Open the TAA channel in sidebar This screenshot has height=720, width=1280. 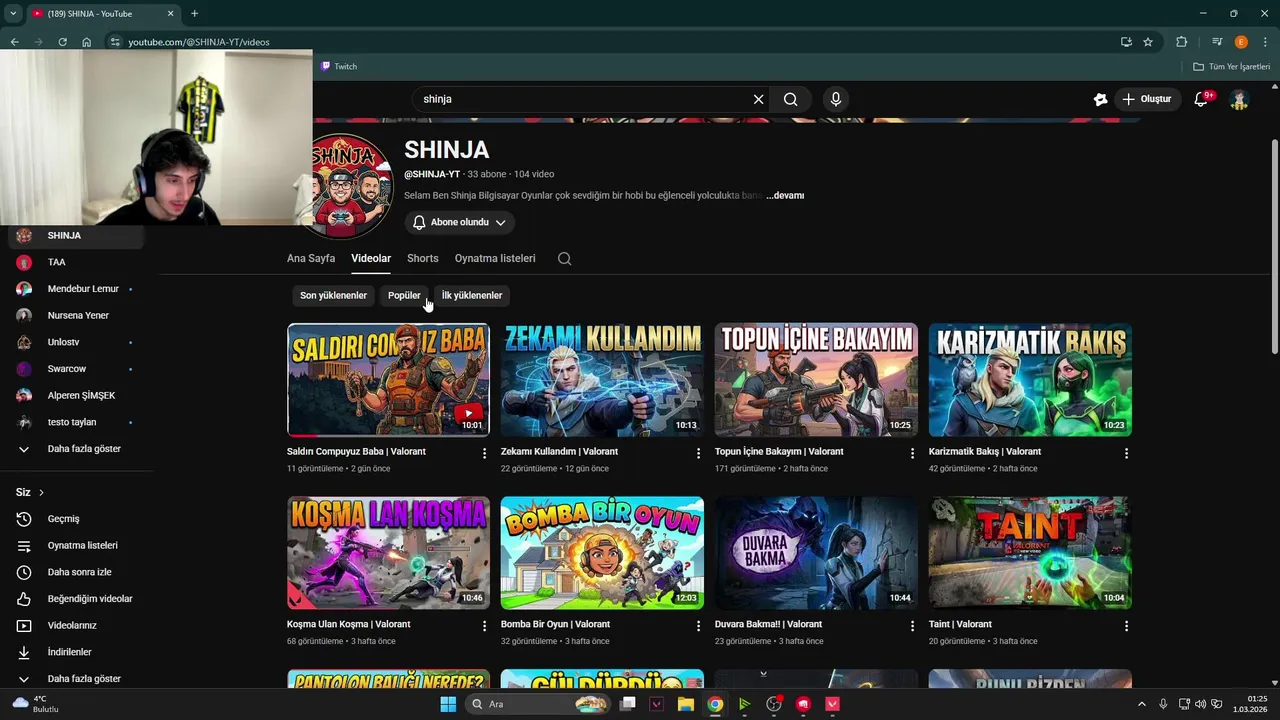tap(78, 262)
